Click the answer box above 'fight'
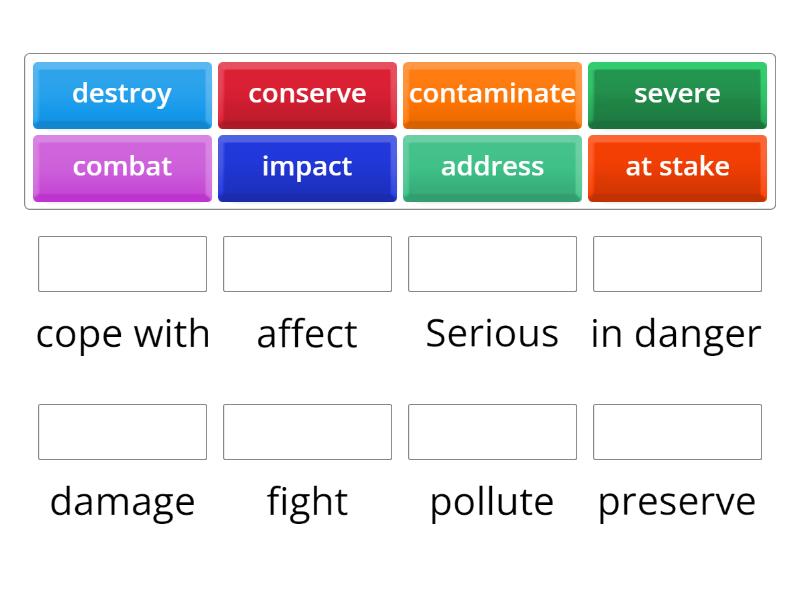 coord(307,432)
